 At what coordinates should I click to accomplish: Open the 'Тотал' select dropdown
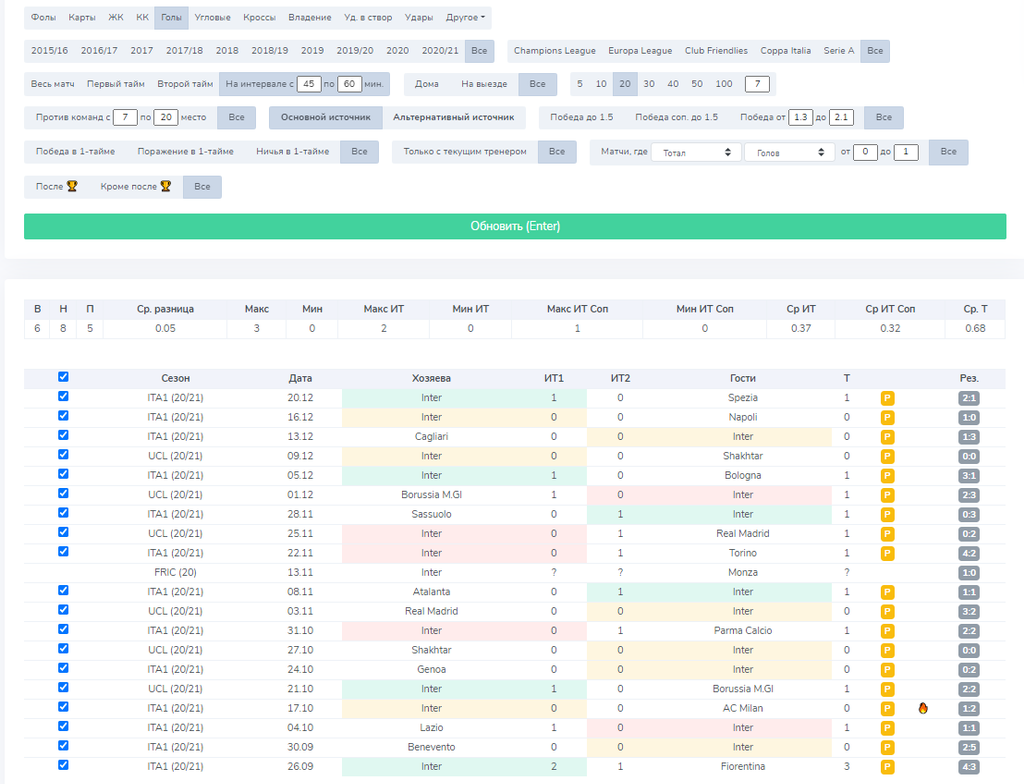click(x=696, y=152)
